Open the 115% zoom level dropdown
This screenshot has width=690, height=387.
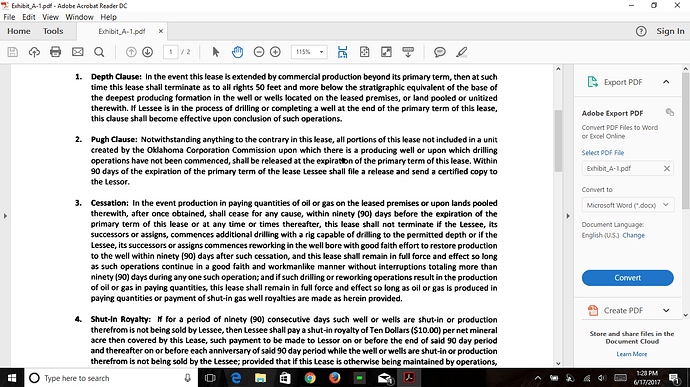pos(309,52)
